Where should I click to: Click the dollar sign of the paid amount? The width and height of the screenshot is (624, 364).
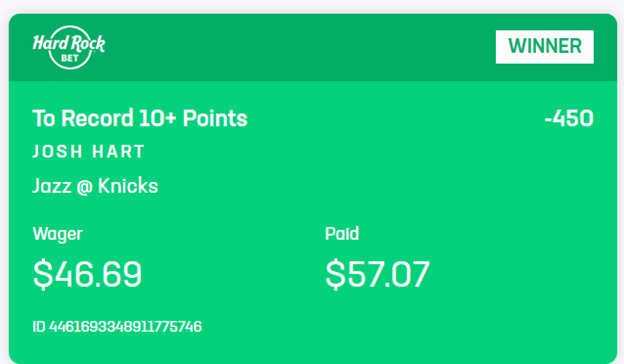[335, 274]
